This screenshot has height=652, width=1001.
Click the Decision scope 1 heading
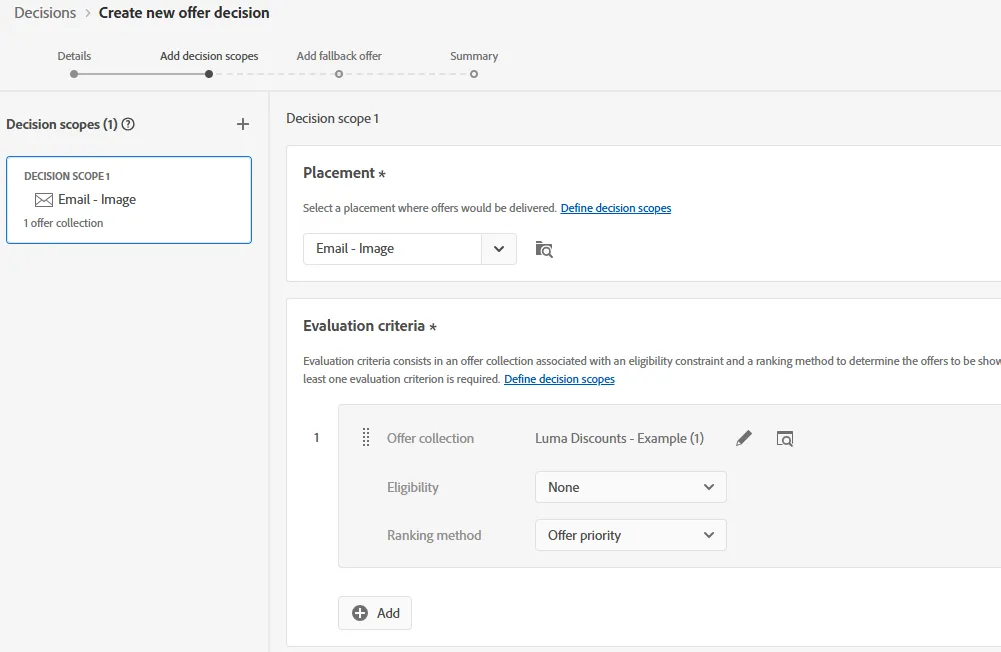[x=333, y=118]
